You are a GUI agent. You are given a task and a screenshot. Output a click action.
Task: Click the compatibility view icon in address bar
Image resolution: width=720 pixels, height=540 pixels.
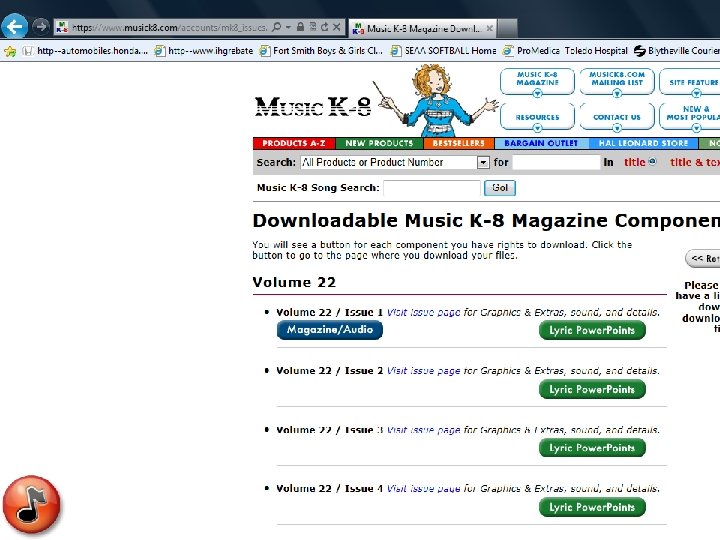coord(313,27)
